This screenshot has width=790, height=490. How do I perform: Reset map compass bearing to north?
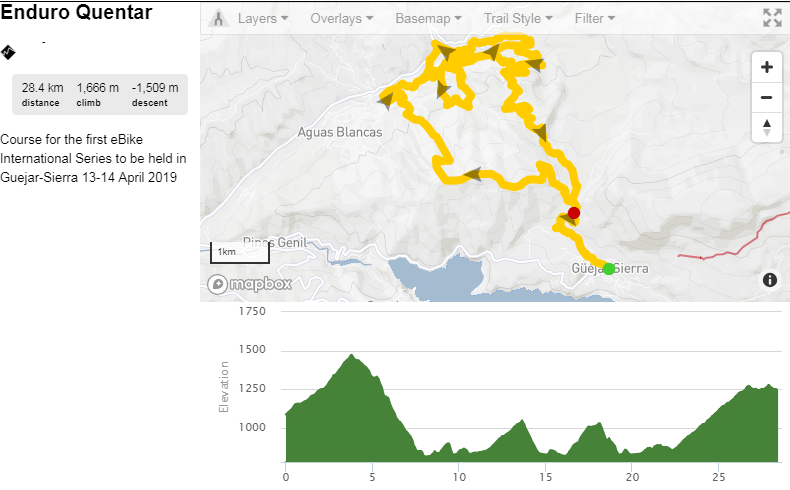pos(766,127)
